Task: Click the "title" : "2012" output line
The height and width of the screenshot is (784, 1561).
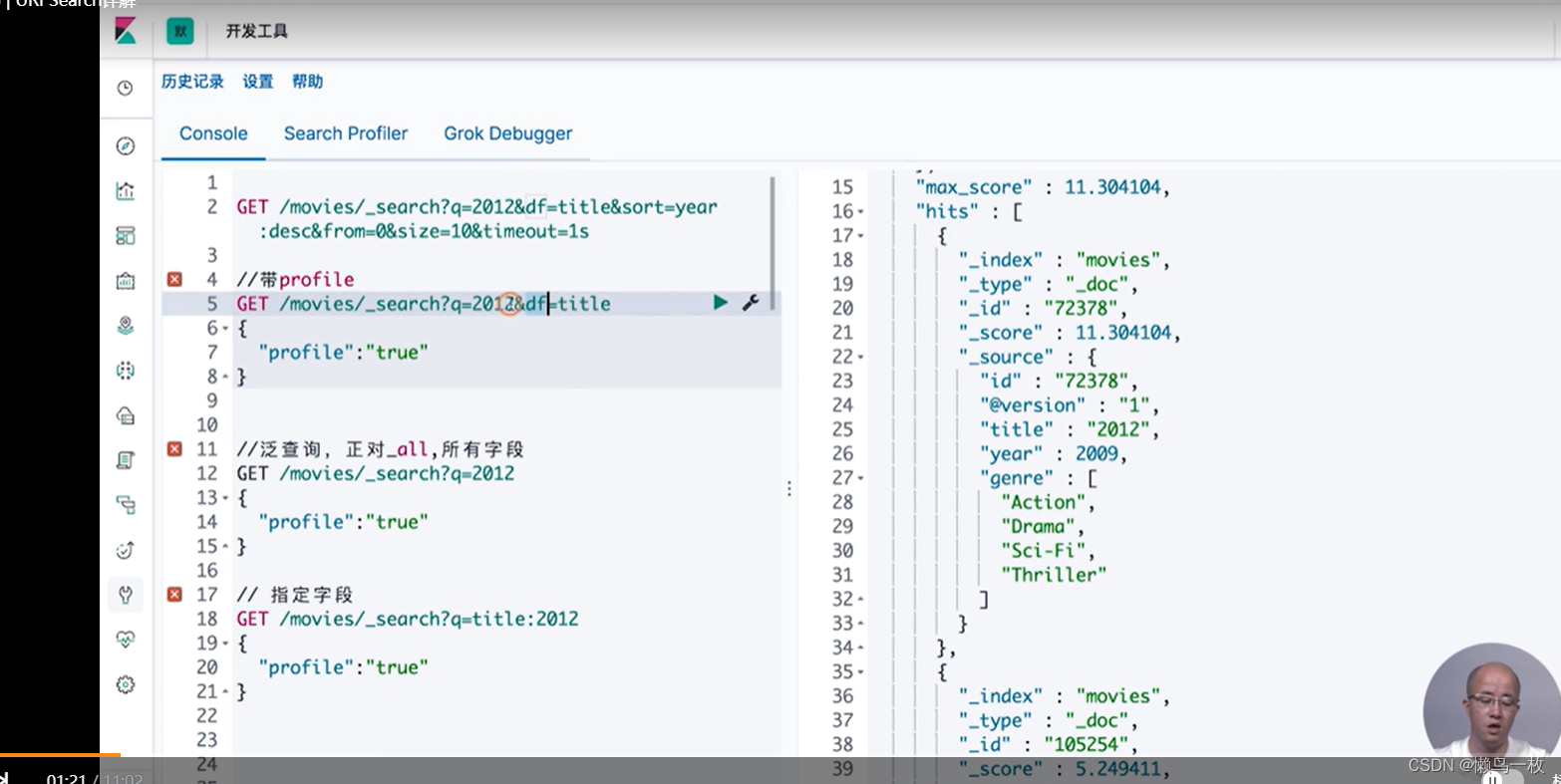Action: (x=1070, y=429)
